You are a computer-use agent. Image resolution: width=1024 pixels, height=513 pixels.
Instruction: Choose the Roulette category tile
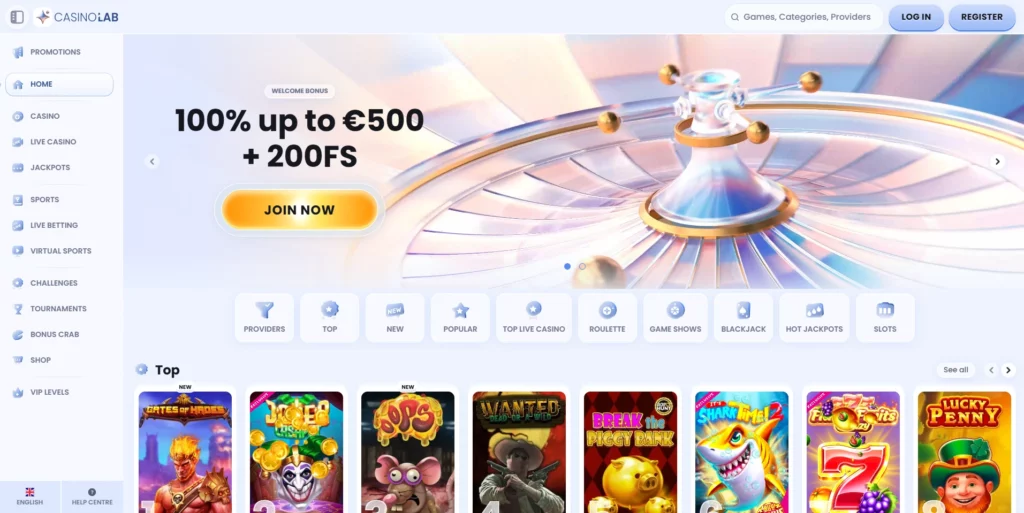(607, 318)
